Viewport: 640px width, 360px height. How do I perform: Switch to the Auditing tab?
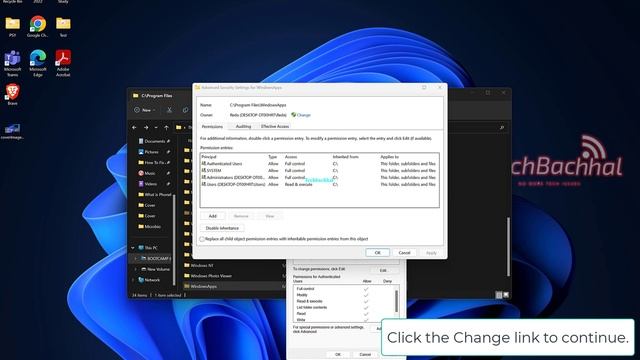point(243,127)
